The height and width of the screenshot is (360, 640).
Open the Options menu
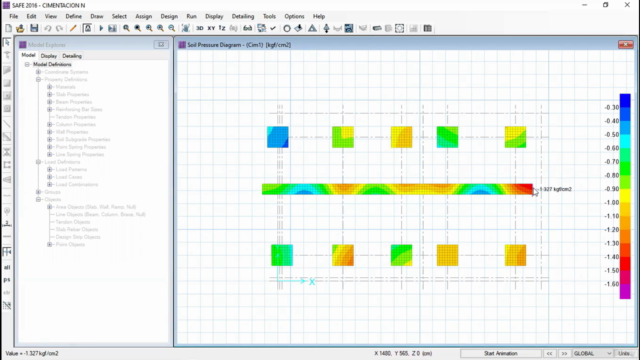coord(294,16)
